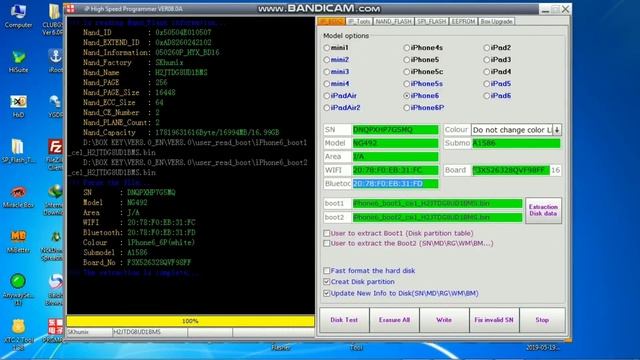Click the Fix invalid SN button
Image resolution: width=640 pixels, height=360 pixels.
[494, 320]
